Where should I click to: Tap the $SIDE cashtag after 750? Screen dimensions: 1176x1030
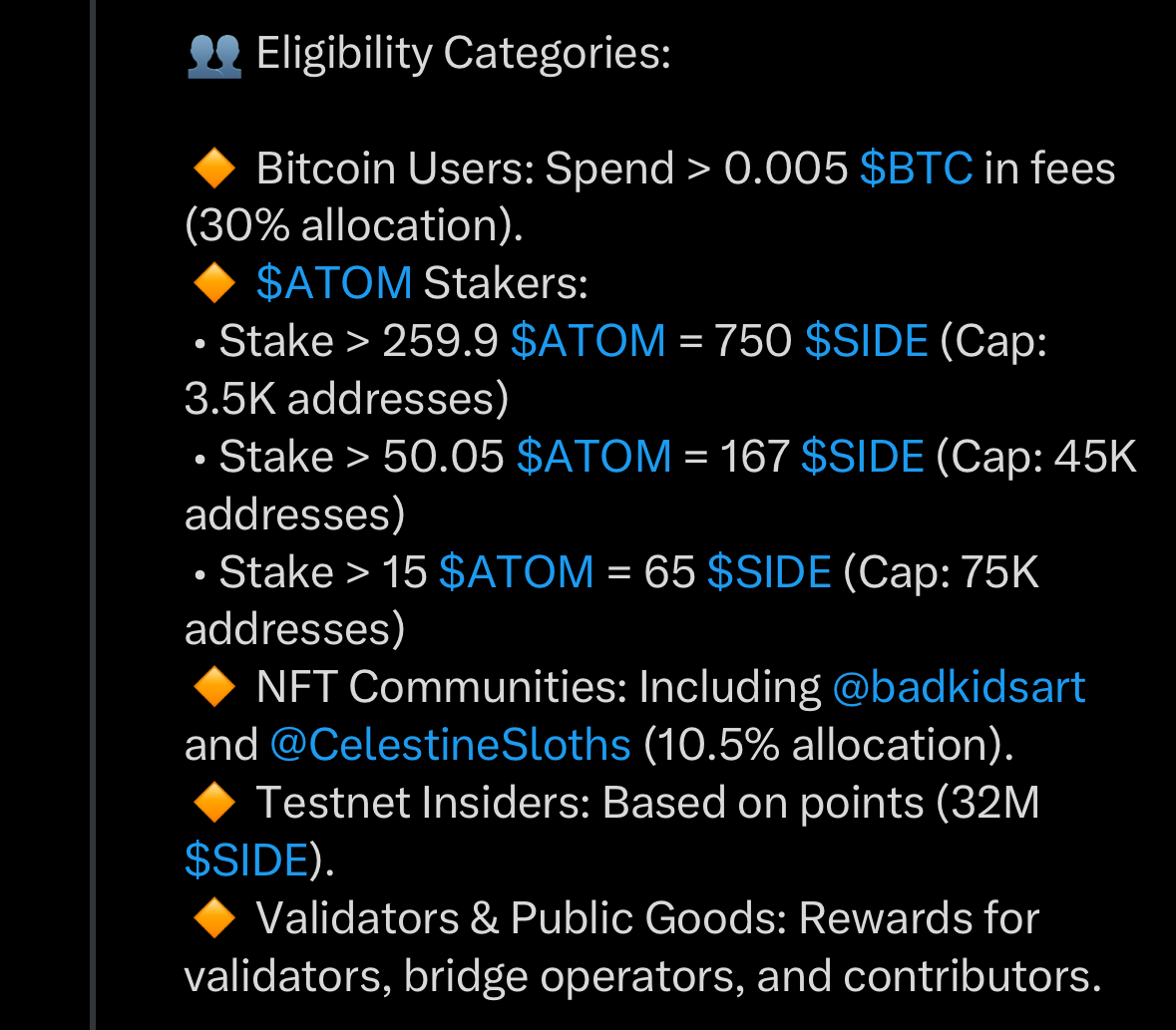point(866,342)
